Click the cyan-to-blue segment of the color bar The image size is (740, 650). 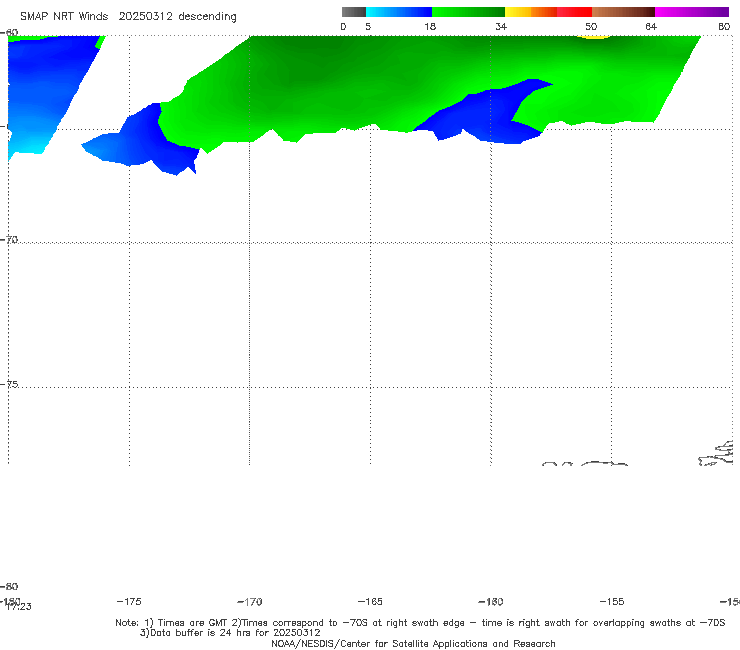[399, 12]
